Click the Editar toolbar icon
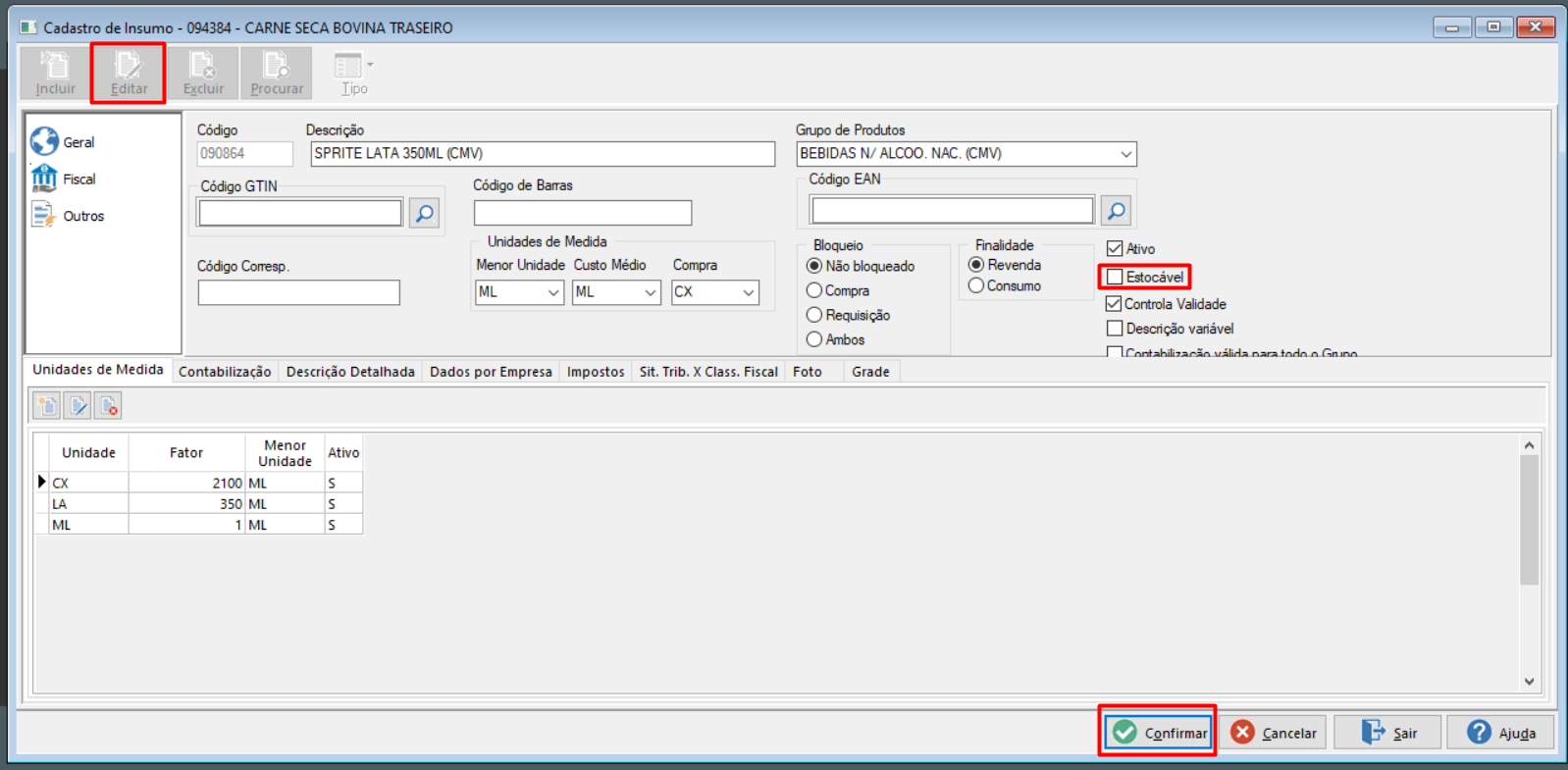1568x770 pixels. 129,74
